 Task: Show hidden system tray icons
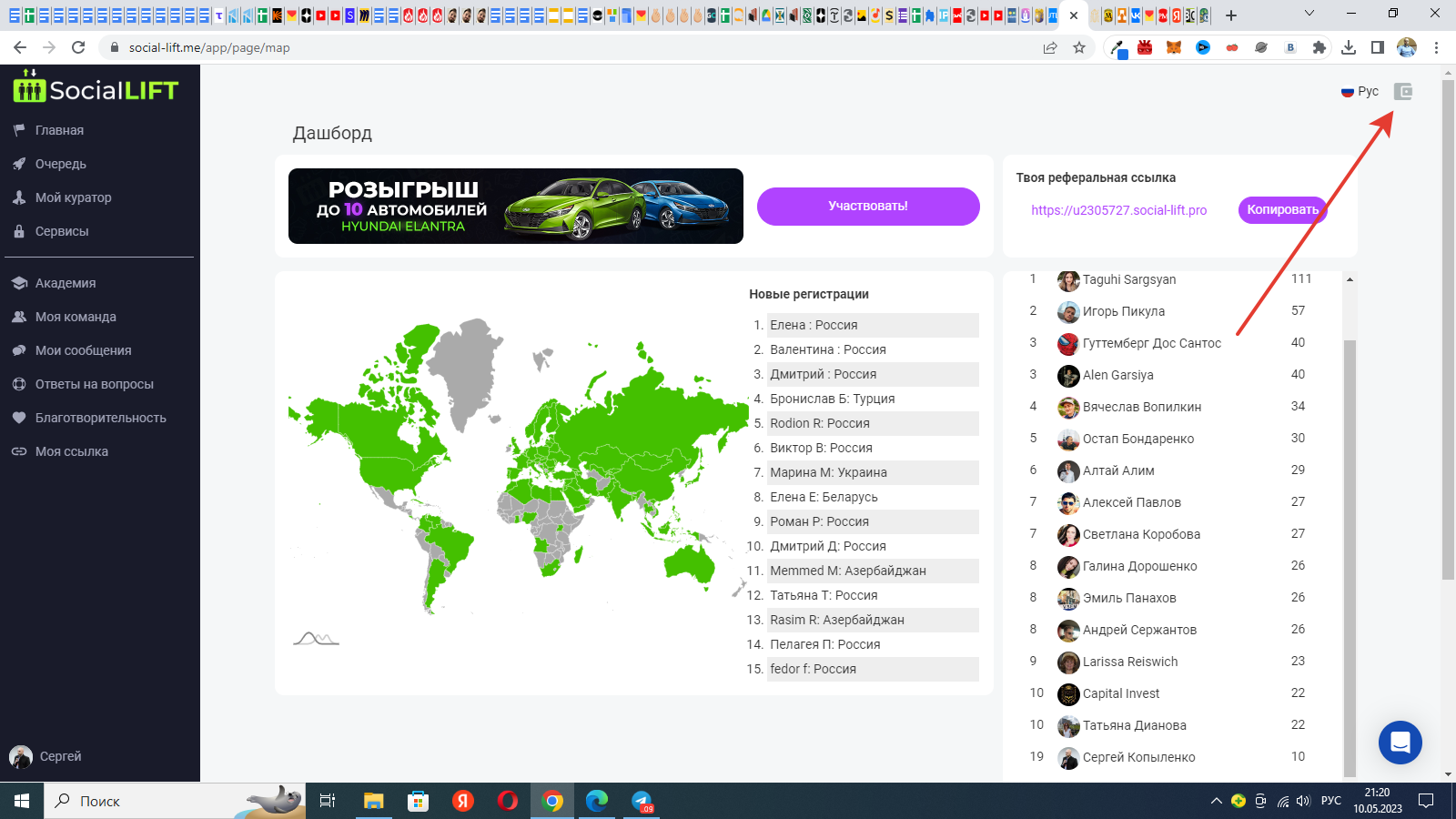(x=1216, y=801)
